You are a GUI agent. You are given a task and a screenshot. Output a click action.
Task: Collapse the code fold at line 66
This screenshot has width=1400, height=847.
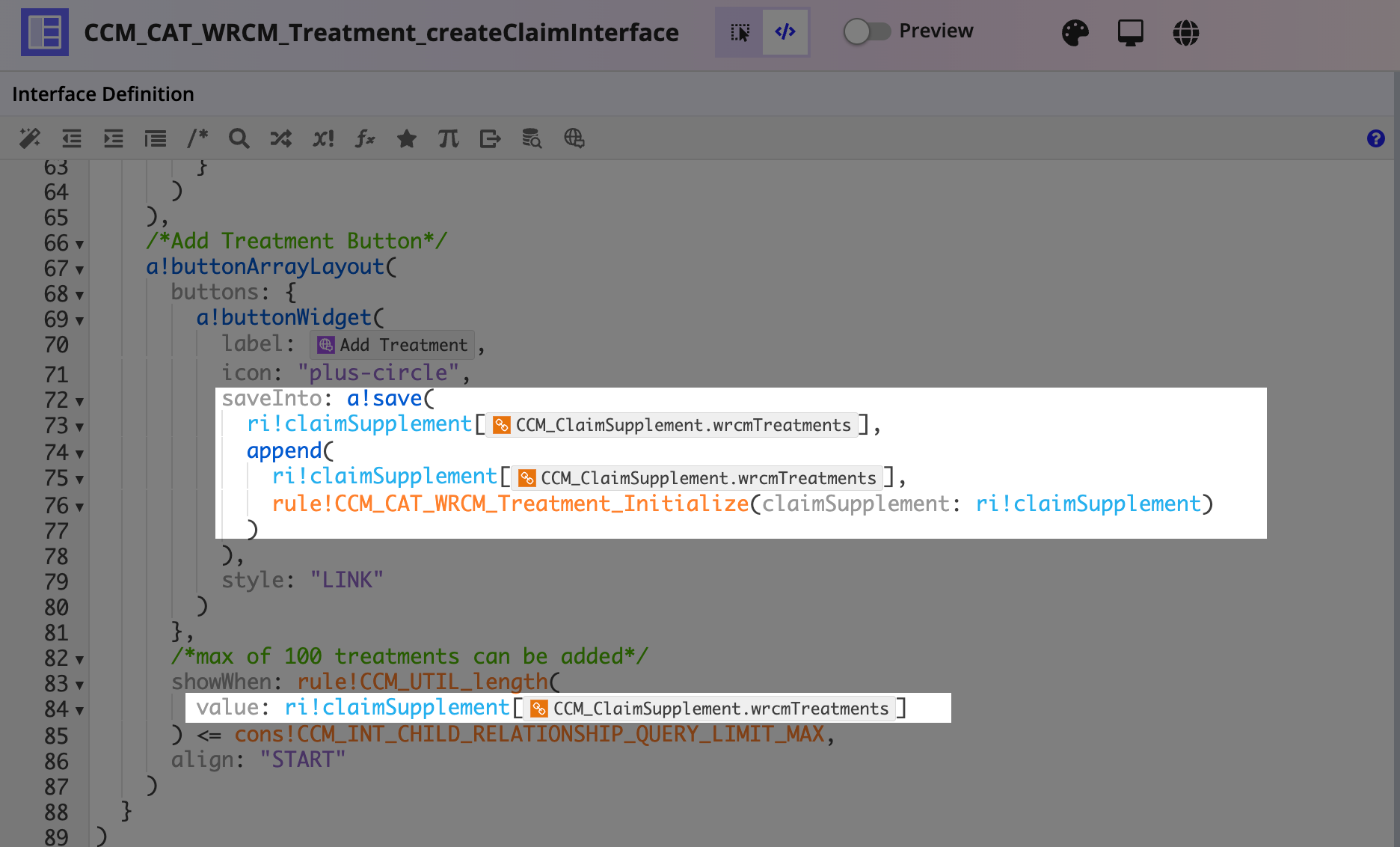(x=79, y=245)
